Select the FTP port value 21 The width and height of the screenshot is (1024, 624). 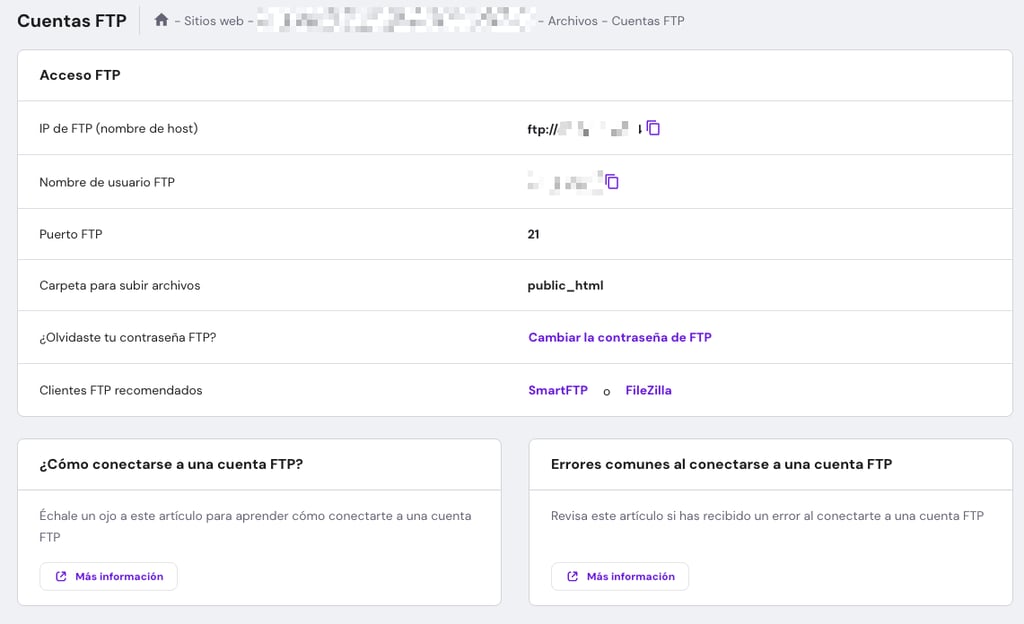click(x=534, y=234)
